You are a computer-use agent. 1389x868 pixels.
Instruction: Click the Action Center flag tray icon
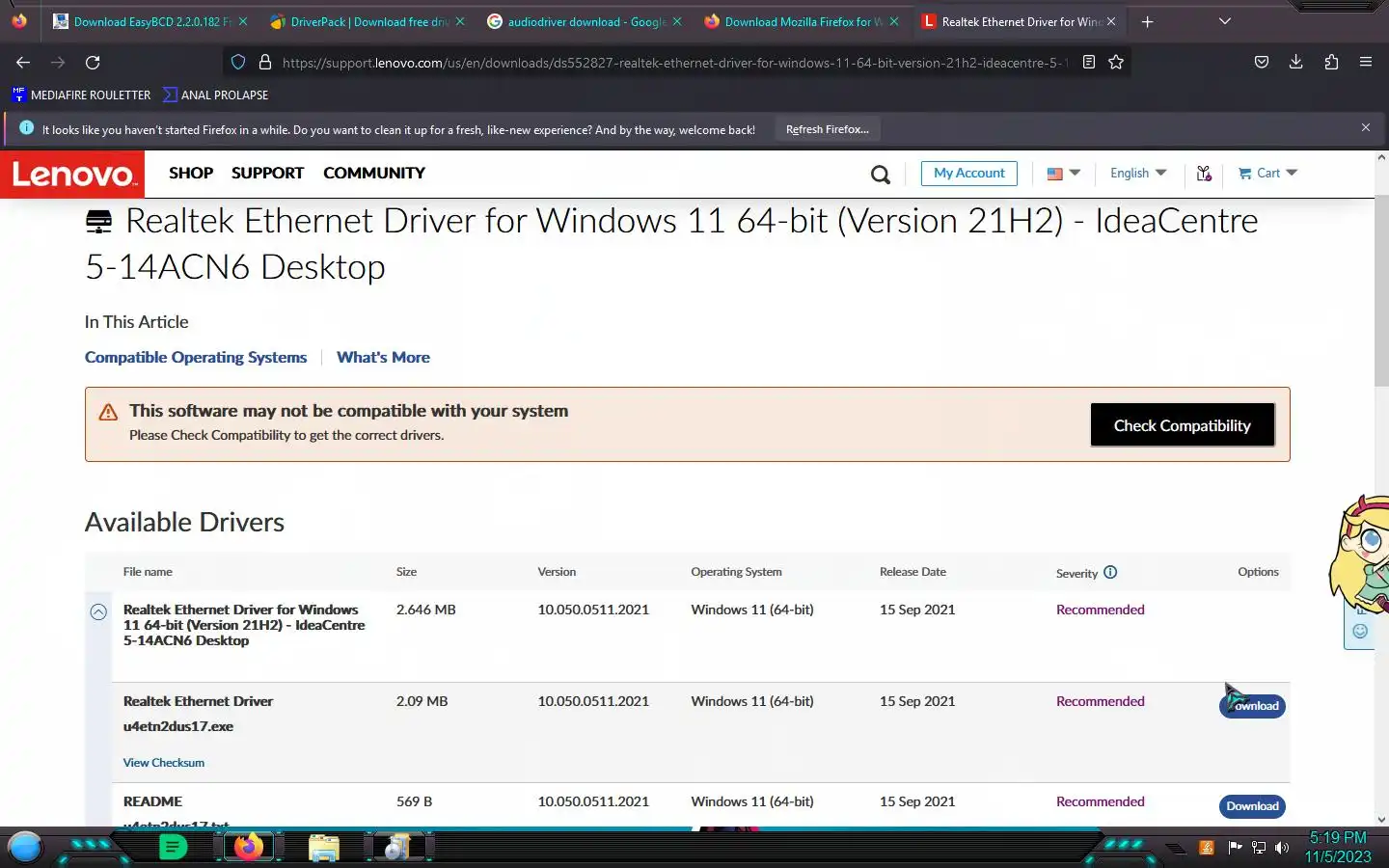tap(1234, 848)
